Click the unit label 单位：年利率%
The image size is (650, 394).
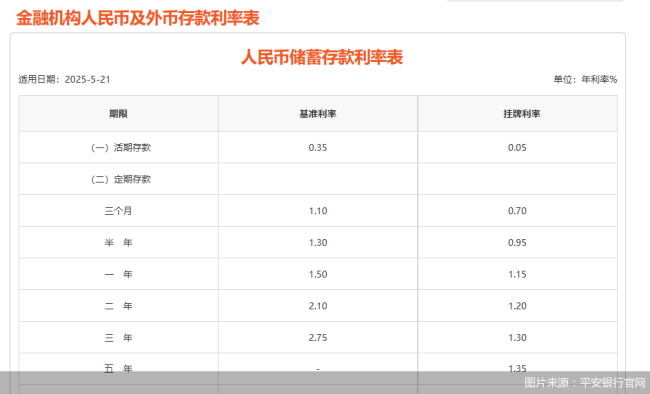(585, 79)
